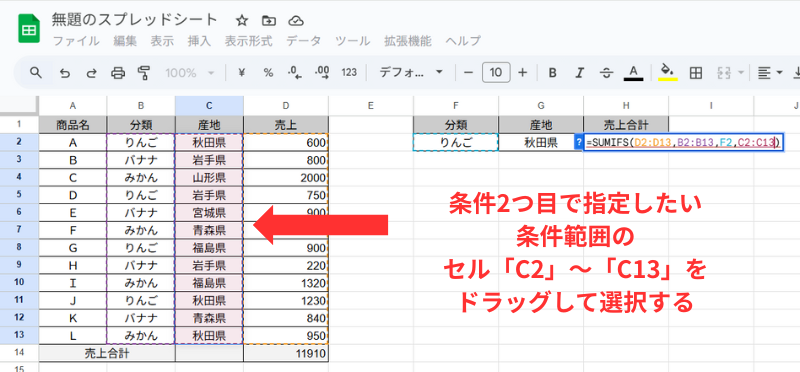This screenshot has height=372, width=800.
Task: Select column C header
Action: pyautogui.click(x=209, y=106)
